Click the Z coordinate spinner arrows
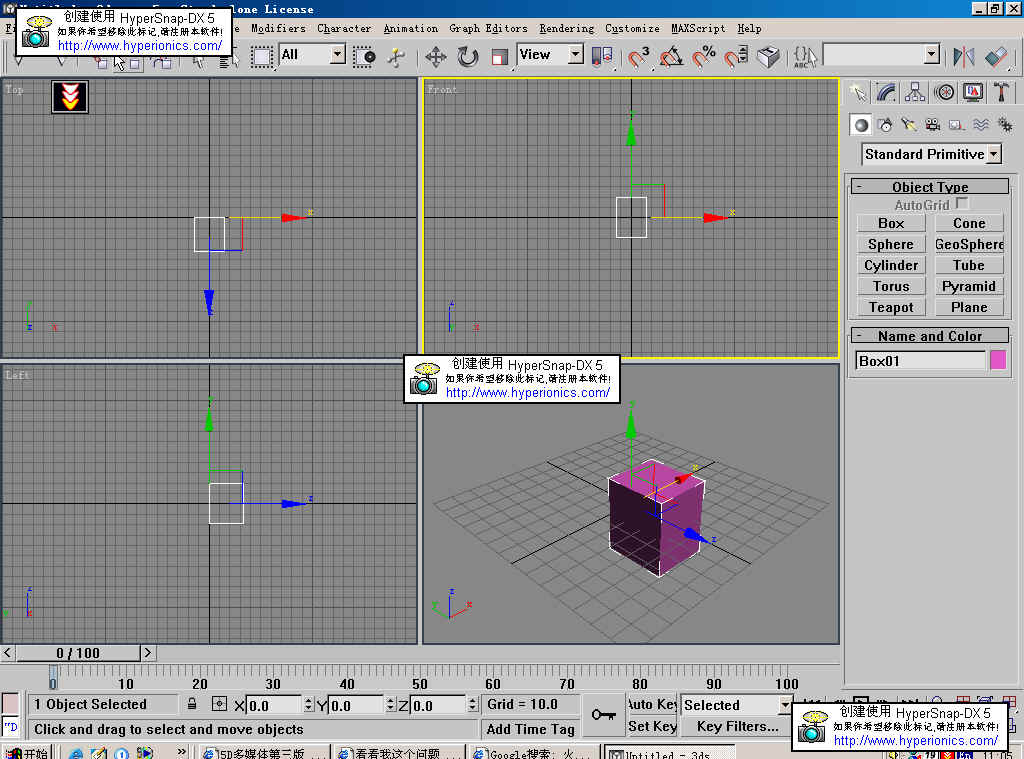This screenshot has width=1024, height=759. (472, 705)
